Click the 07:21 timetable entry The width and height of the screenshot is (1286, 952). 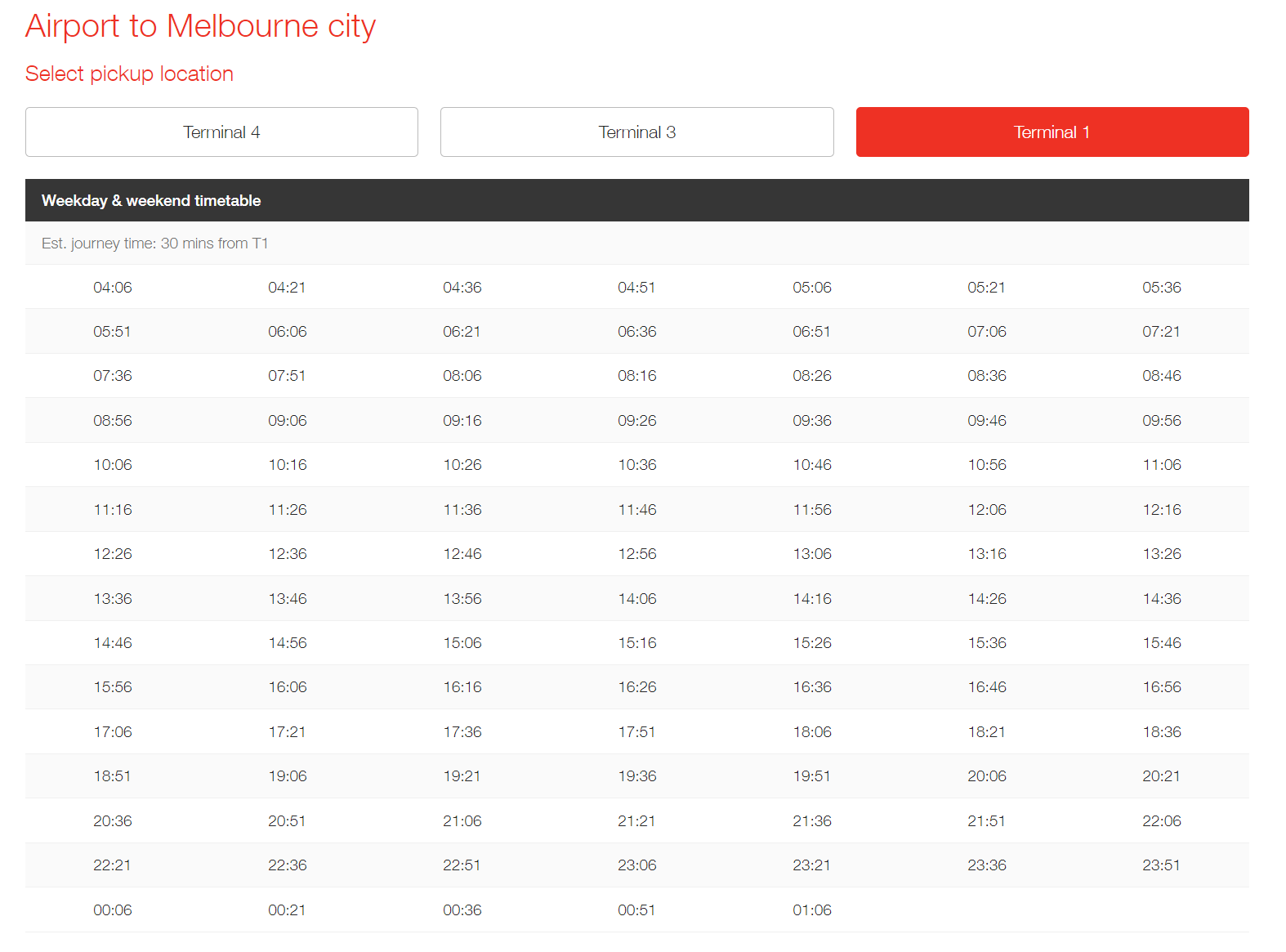(x=1161, y=332)
